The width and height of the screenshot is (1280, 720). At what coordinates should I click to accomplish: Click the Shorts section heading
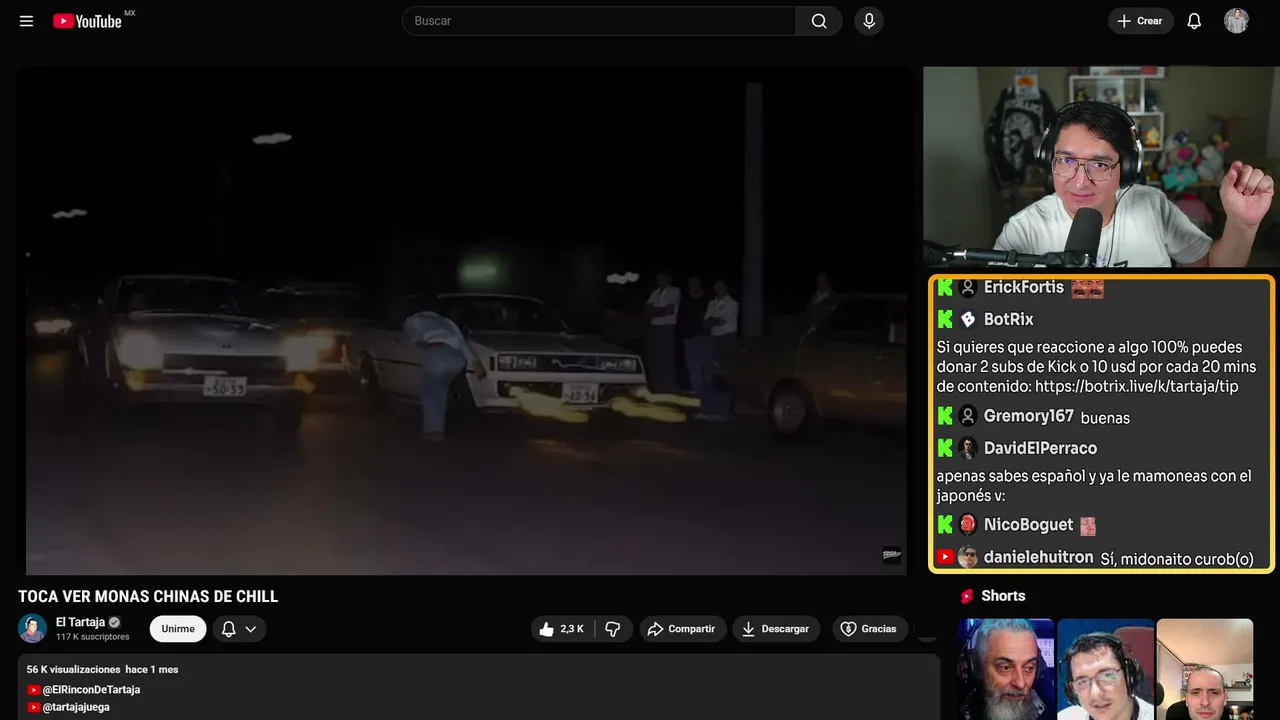point(1003,596)
